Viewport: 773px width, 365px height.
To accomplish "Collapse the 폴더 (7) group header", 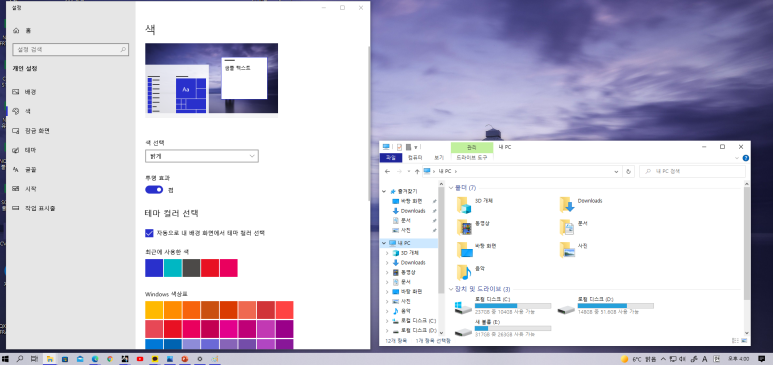I will tap(452, 188).
